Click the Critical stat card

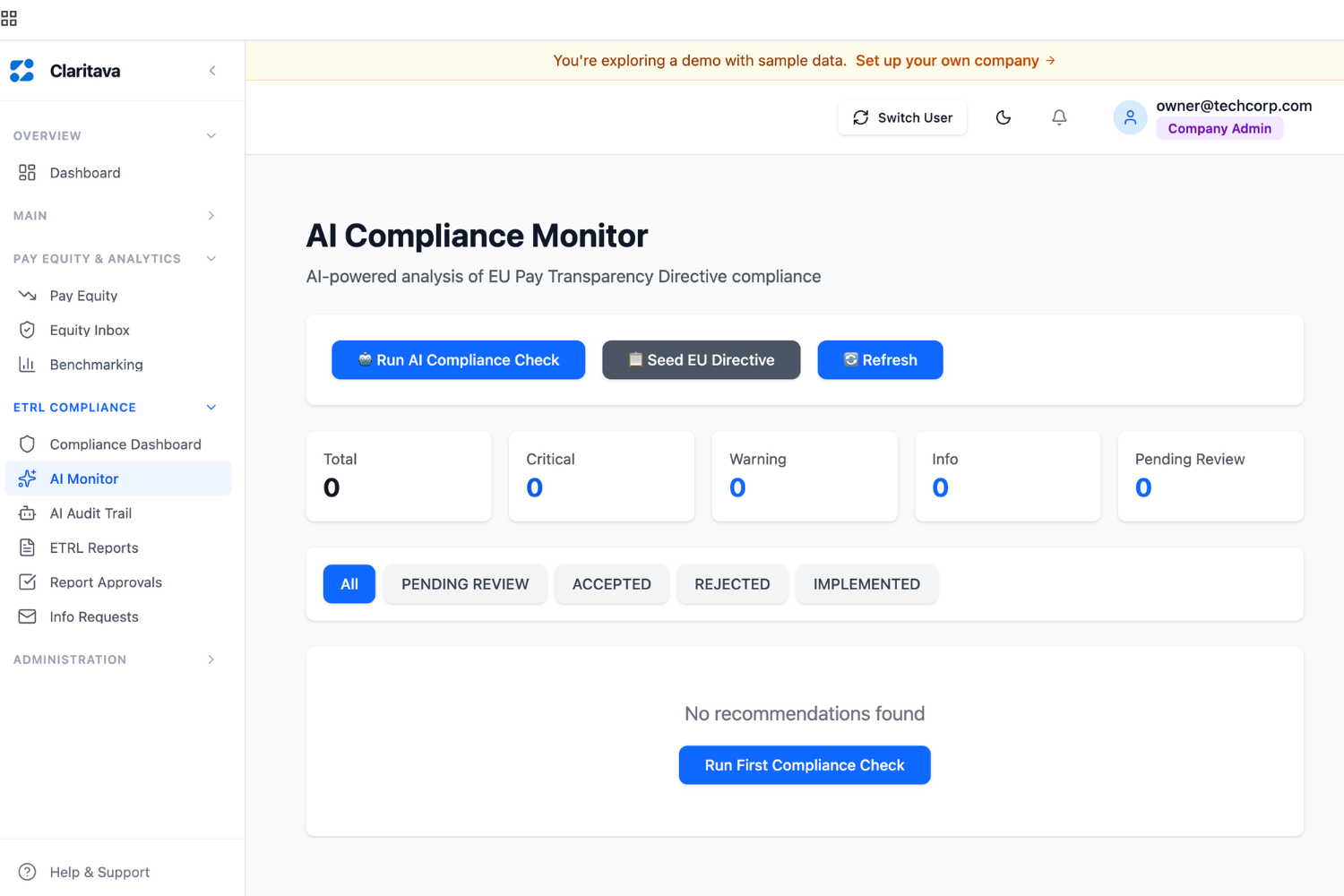point(601,477)
